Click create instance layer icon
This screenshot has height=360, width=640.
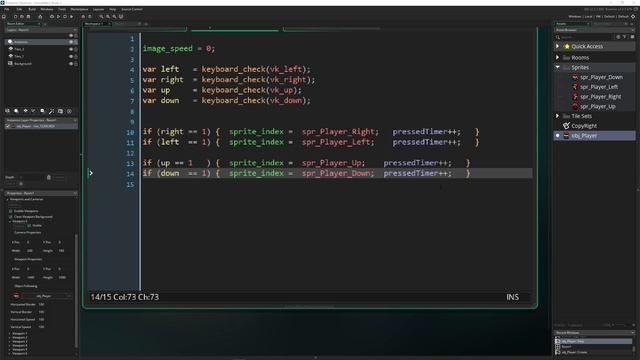[16, 111]
